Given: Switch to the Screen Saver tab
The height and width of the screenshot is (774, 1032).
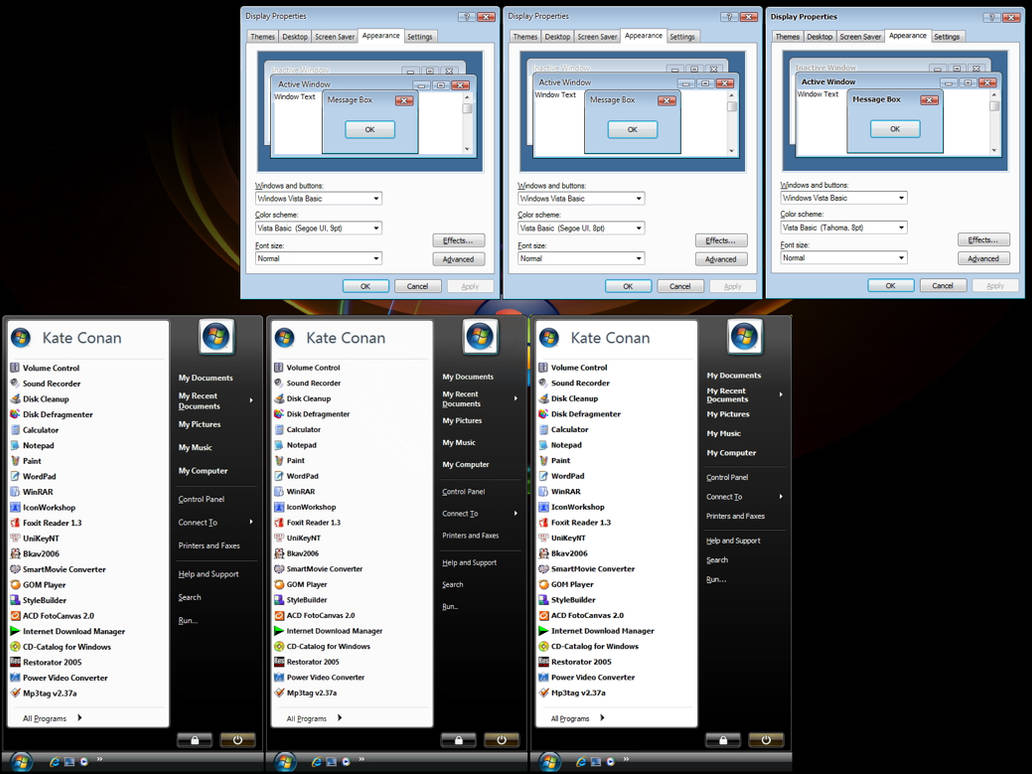Looking at the screenshot, I should pos(334,36).
